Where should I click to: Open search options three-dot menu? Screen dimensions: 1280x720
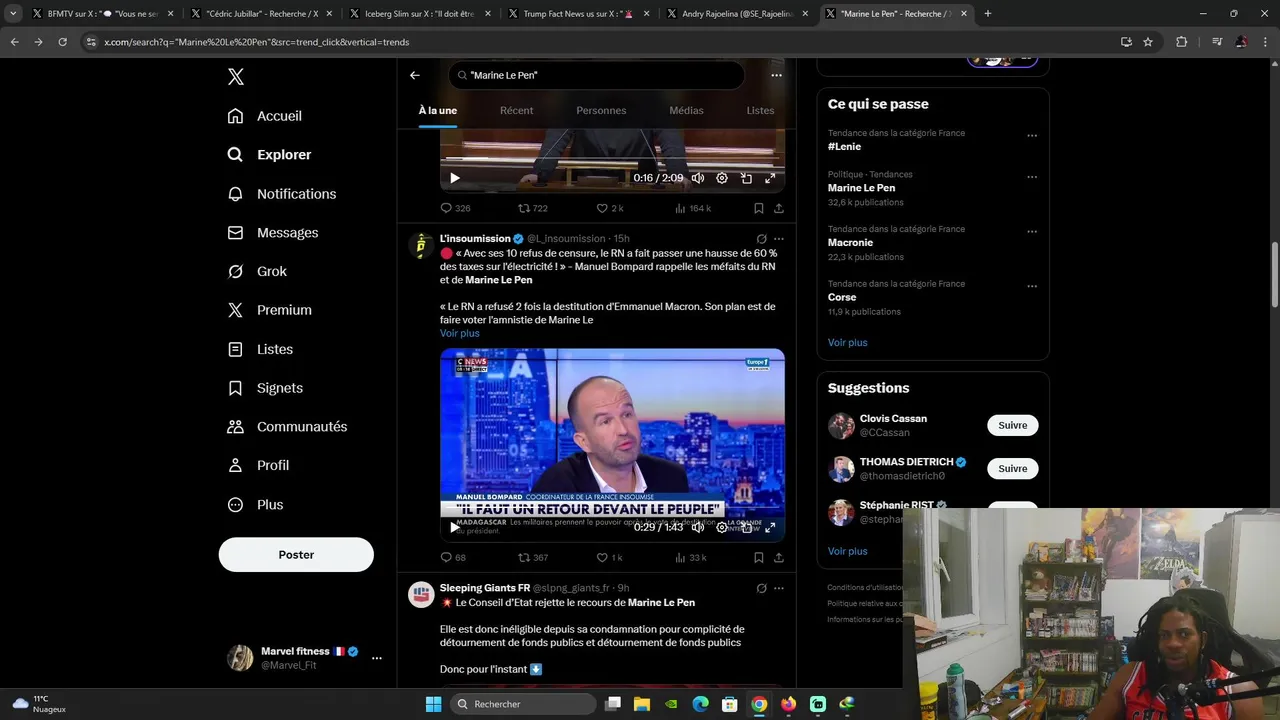776,75
